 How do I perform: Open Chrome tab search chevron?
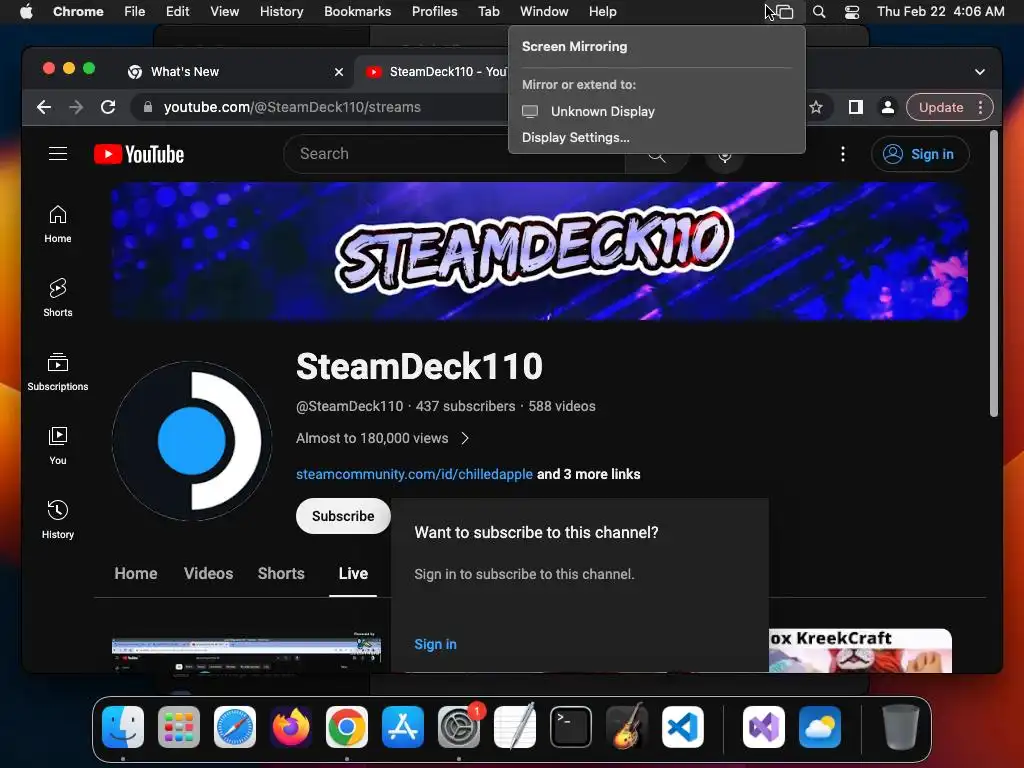980,72
